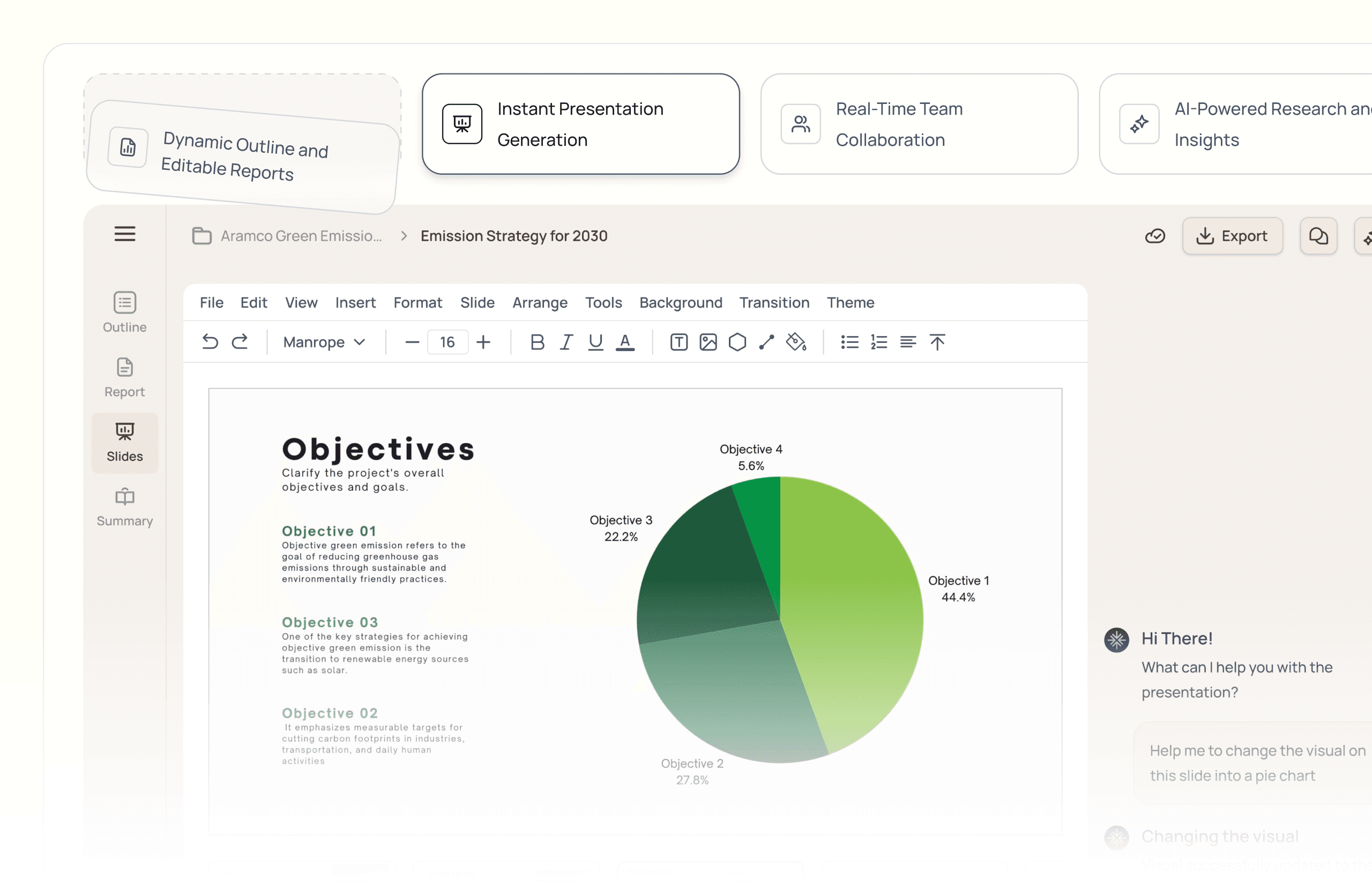
Task: Open the text color picker
Action: click(x=625, y=341)
